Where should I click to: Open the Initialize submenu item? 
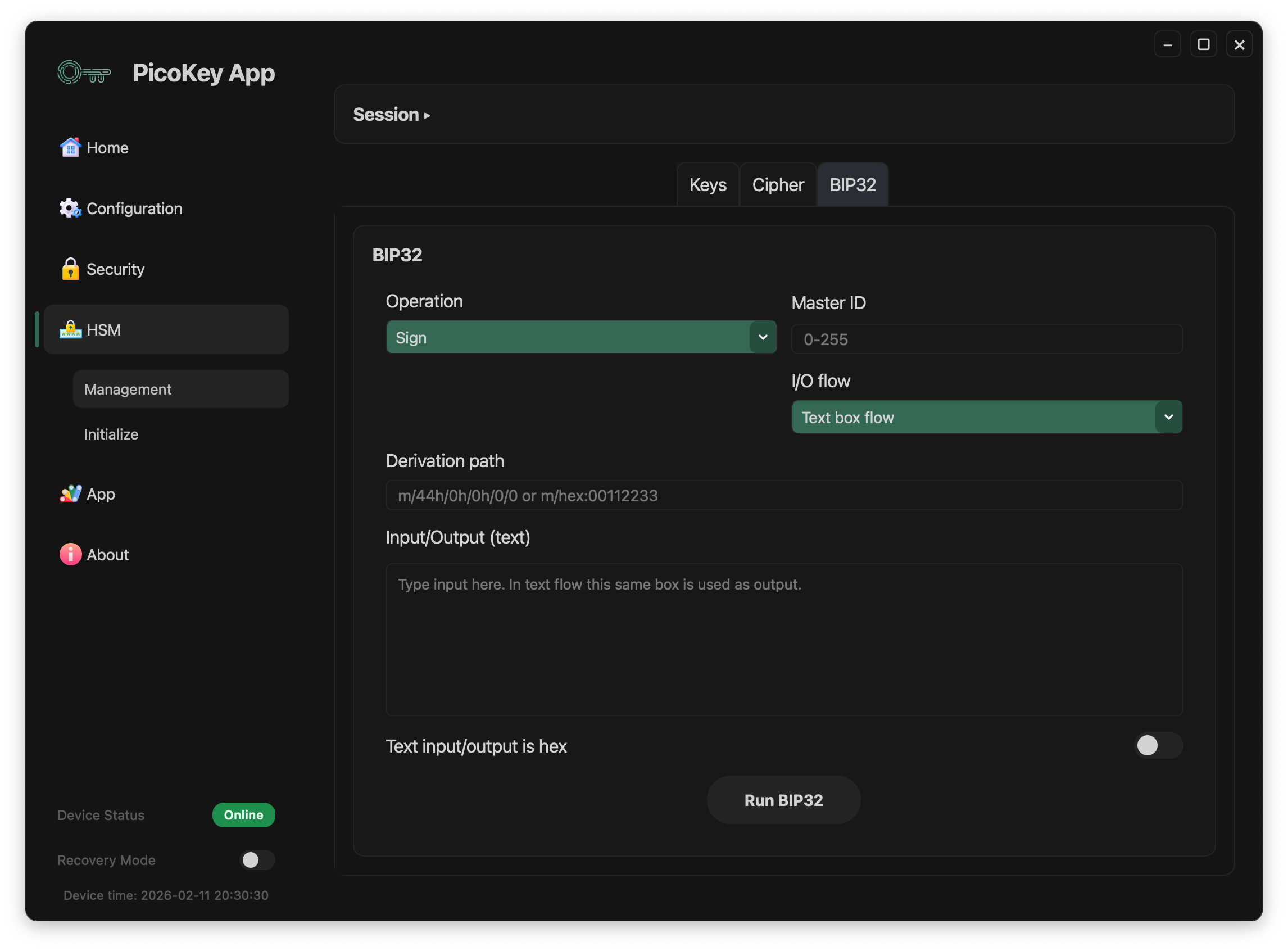[112, 434]
